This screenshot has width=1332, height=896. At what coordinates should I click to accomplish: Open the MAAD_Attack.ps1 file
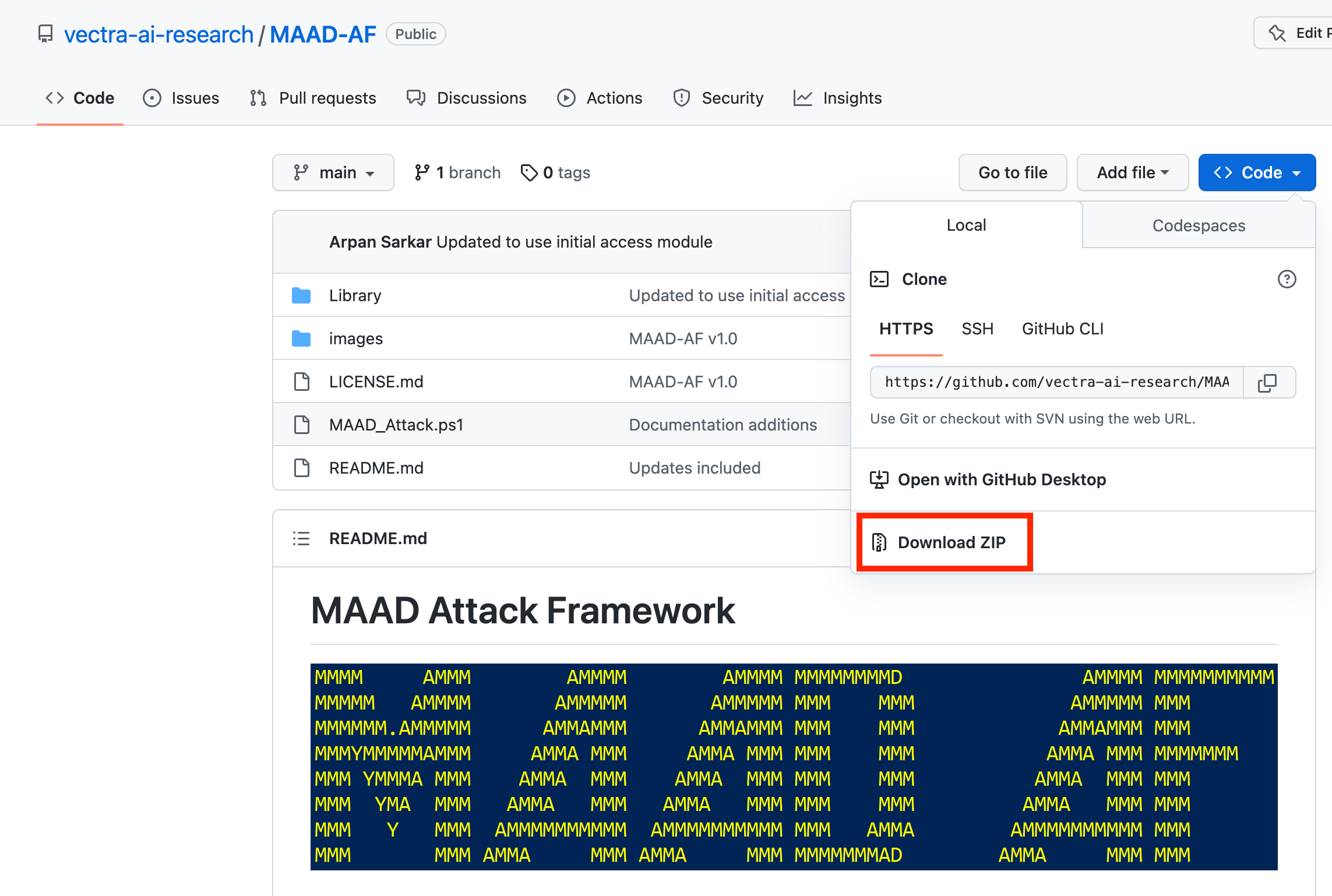point(396,425)
